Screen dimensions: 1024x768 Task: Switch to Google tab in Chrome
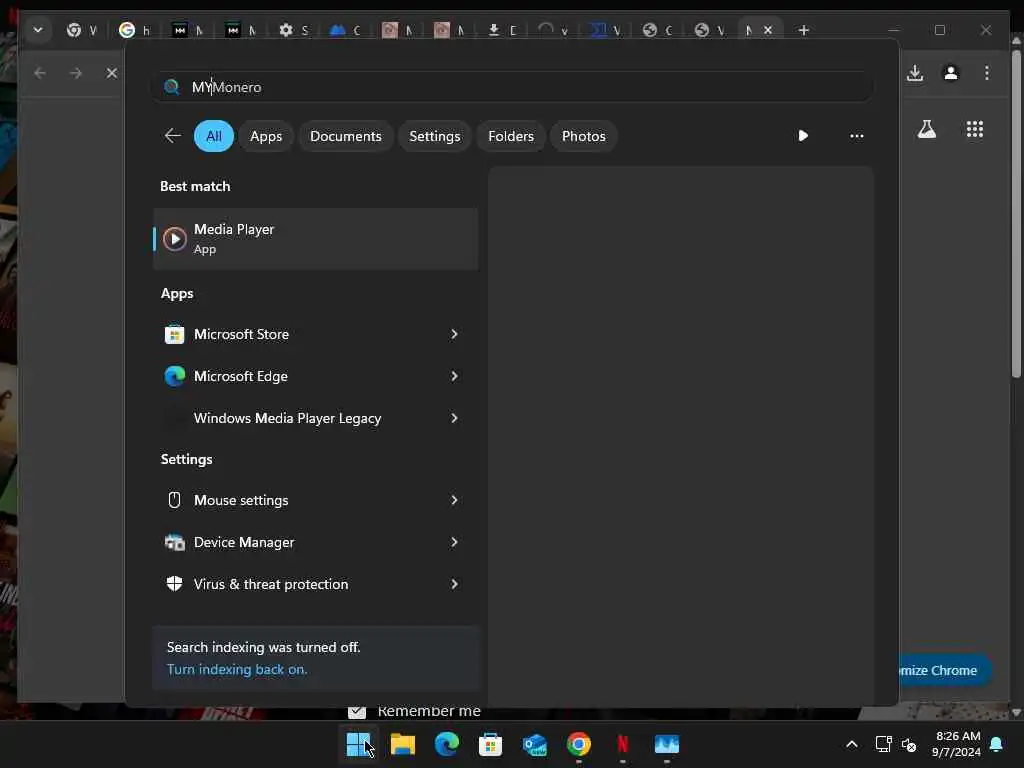pos(135,30)
